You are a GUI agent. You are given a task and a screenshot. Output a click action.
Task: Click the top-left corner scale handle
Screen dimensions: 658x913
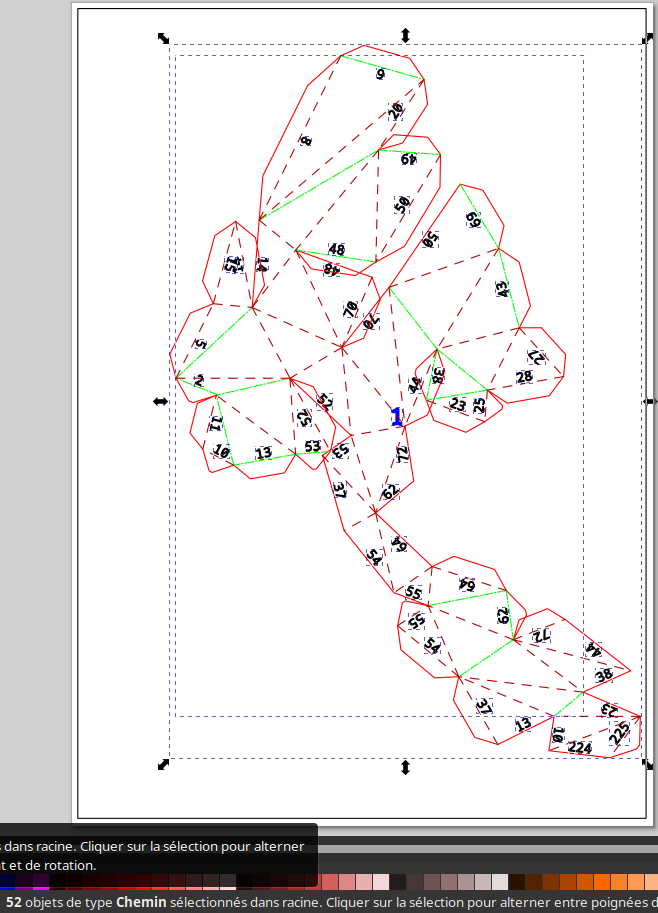coord(164,38)
